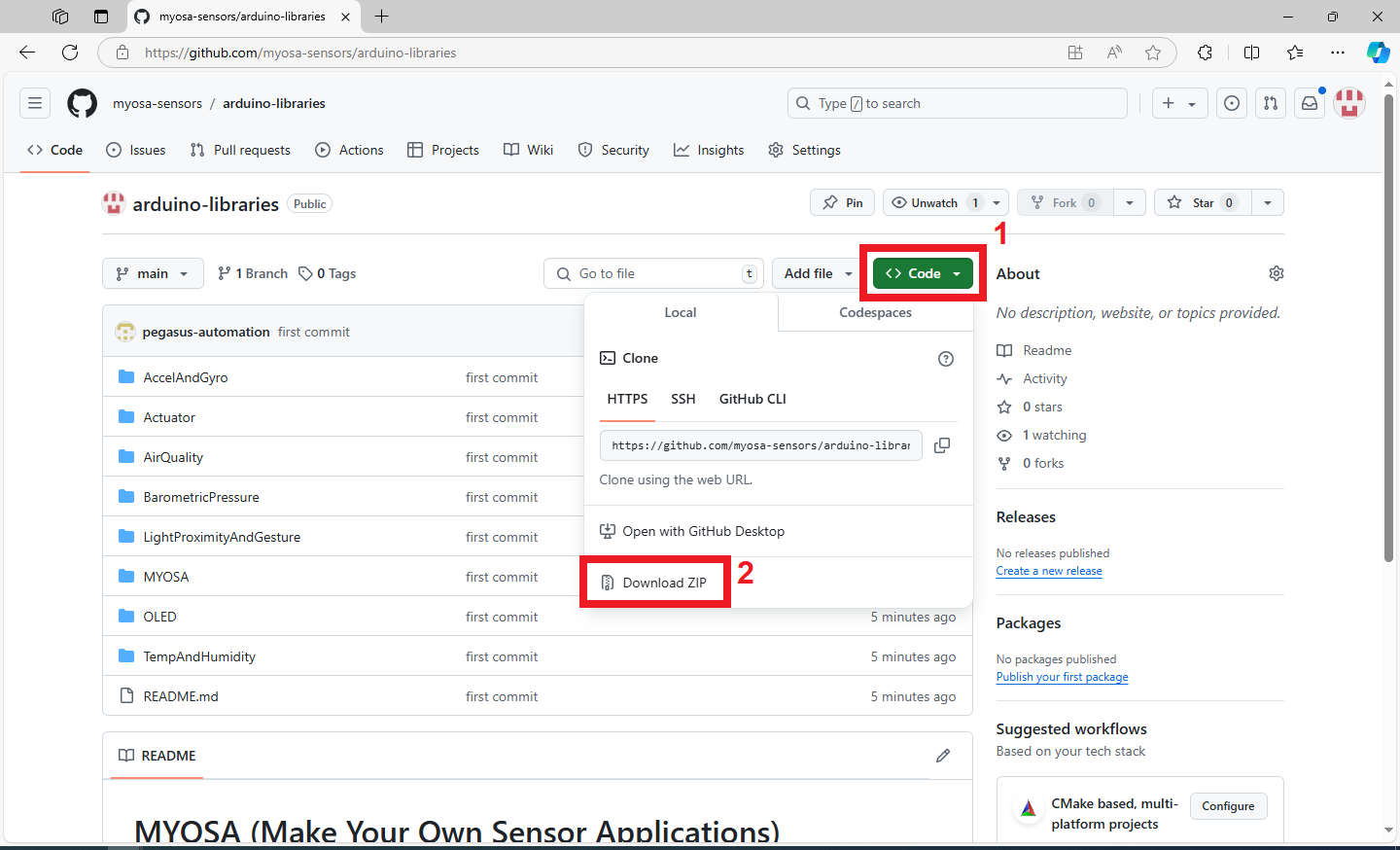The width and height of the screenshot is (1400, 850).
Task: Open the Insights tab
Action: coord(709,150)
